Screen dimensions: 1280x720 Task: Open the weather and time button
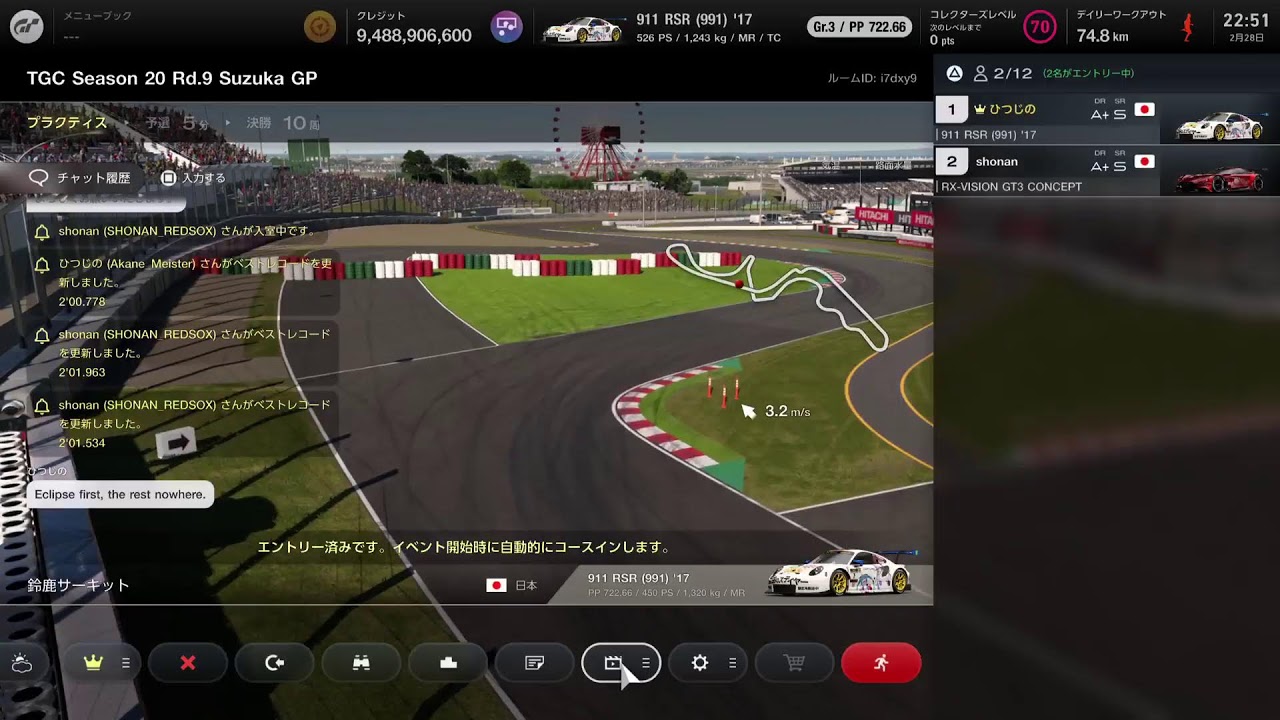[x=22, y=663]
